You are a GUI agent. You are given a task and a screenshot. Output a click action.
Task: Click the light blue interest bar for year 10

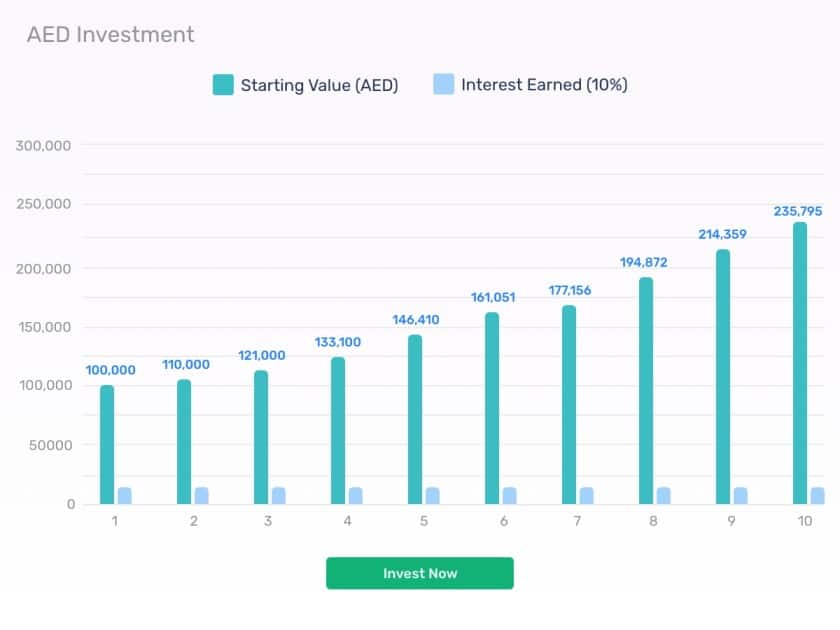pos(818,496)
